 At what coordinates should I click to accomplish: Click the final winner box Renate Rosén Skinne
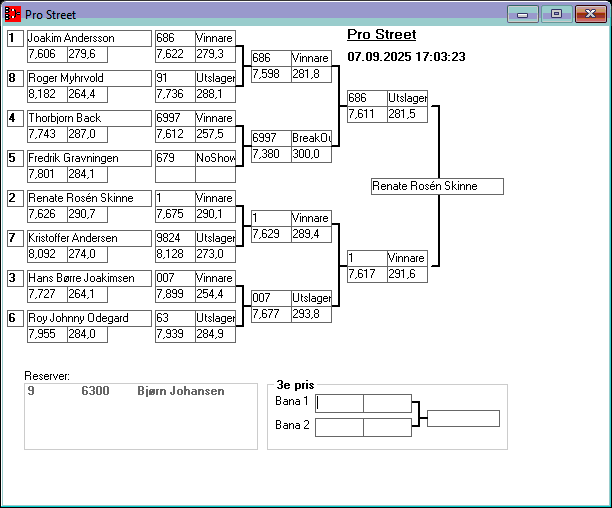(437, 186)
